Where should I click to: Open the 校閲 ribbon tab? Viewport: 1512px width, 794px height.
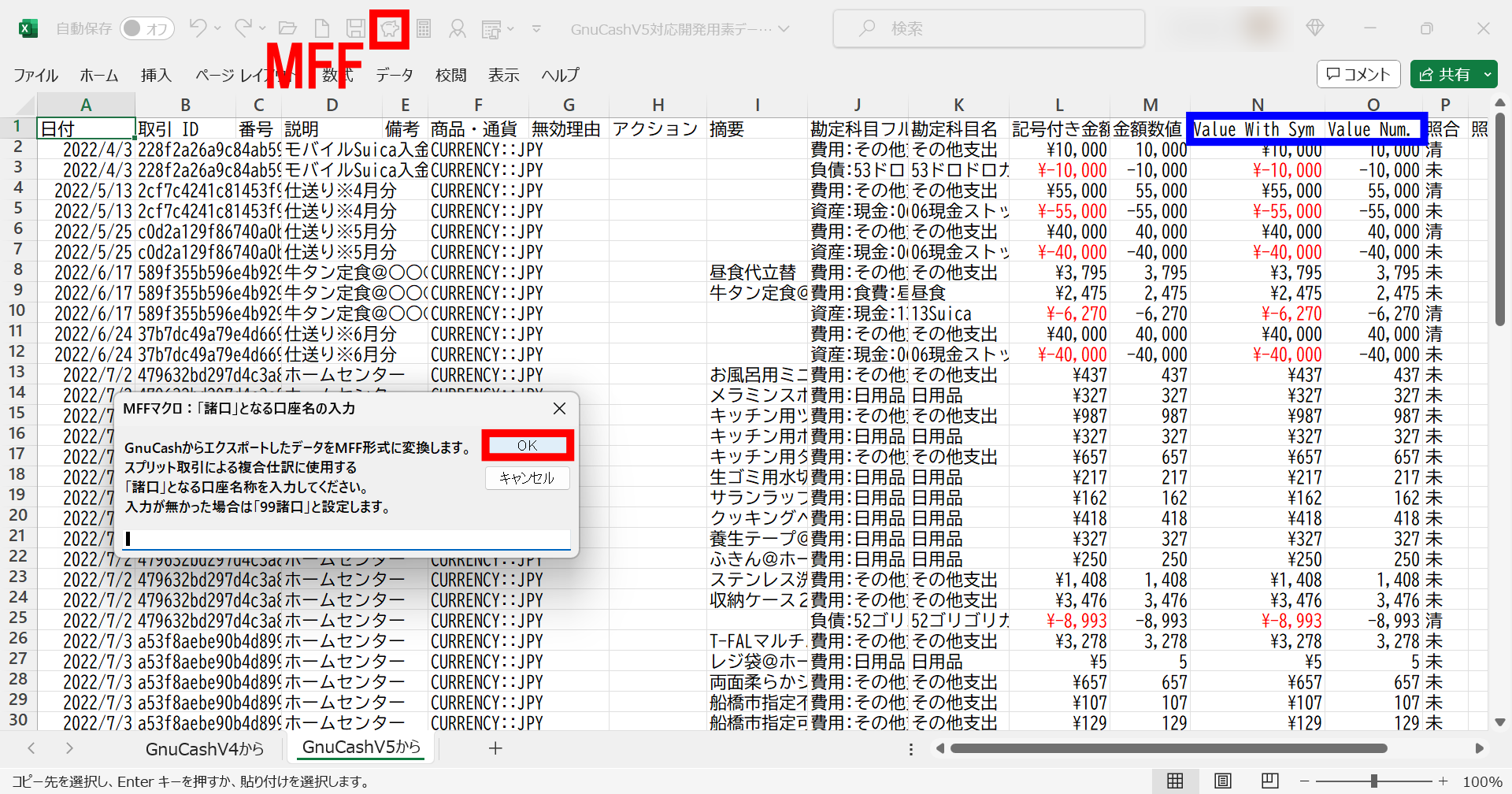click(x=451, y=75)
